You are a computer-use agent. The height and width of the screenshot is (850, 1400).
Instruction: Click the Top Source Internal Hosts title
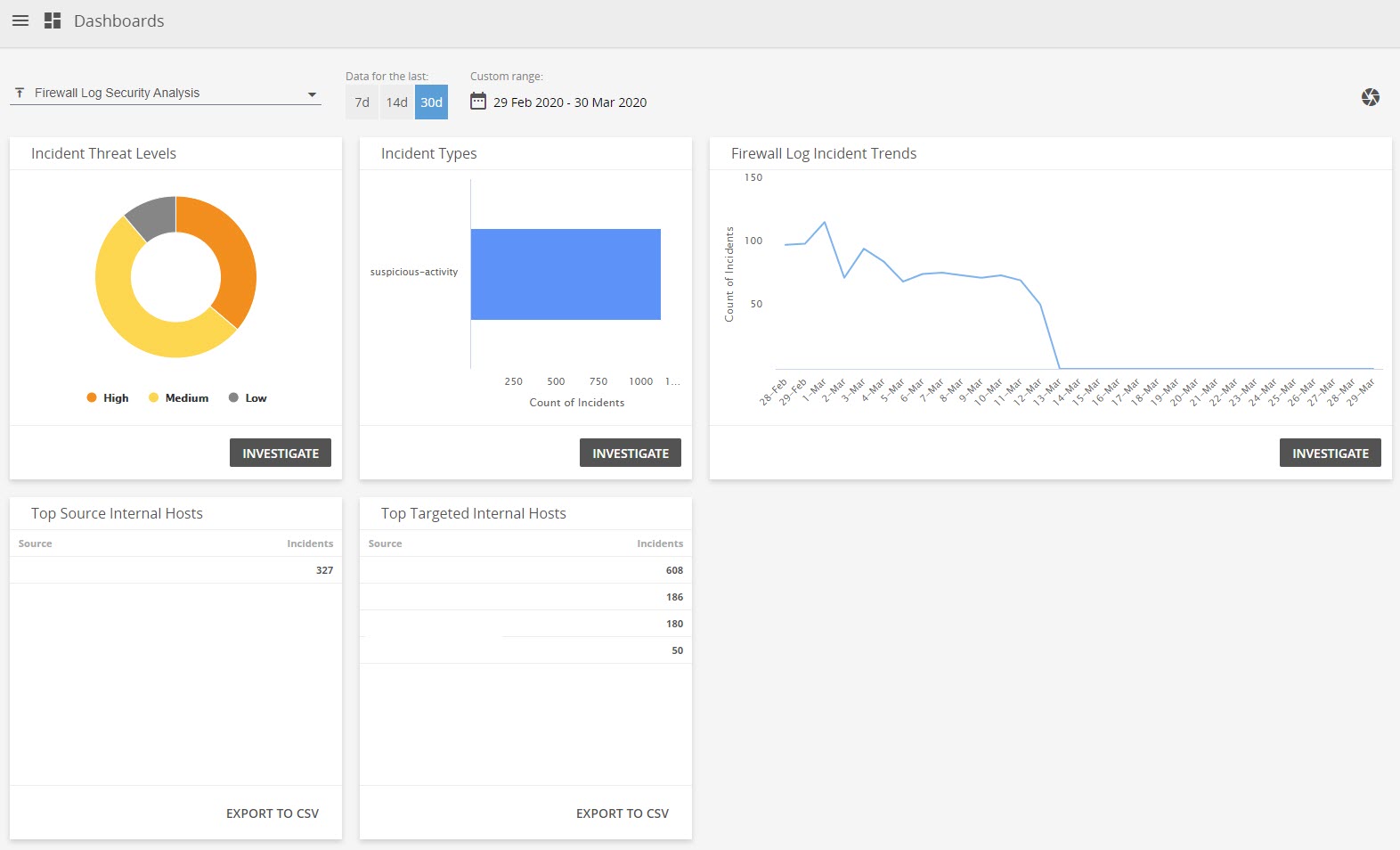pos(117,513)
